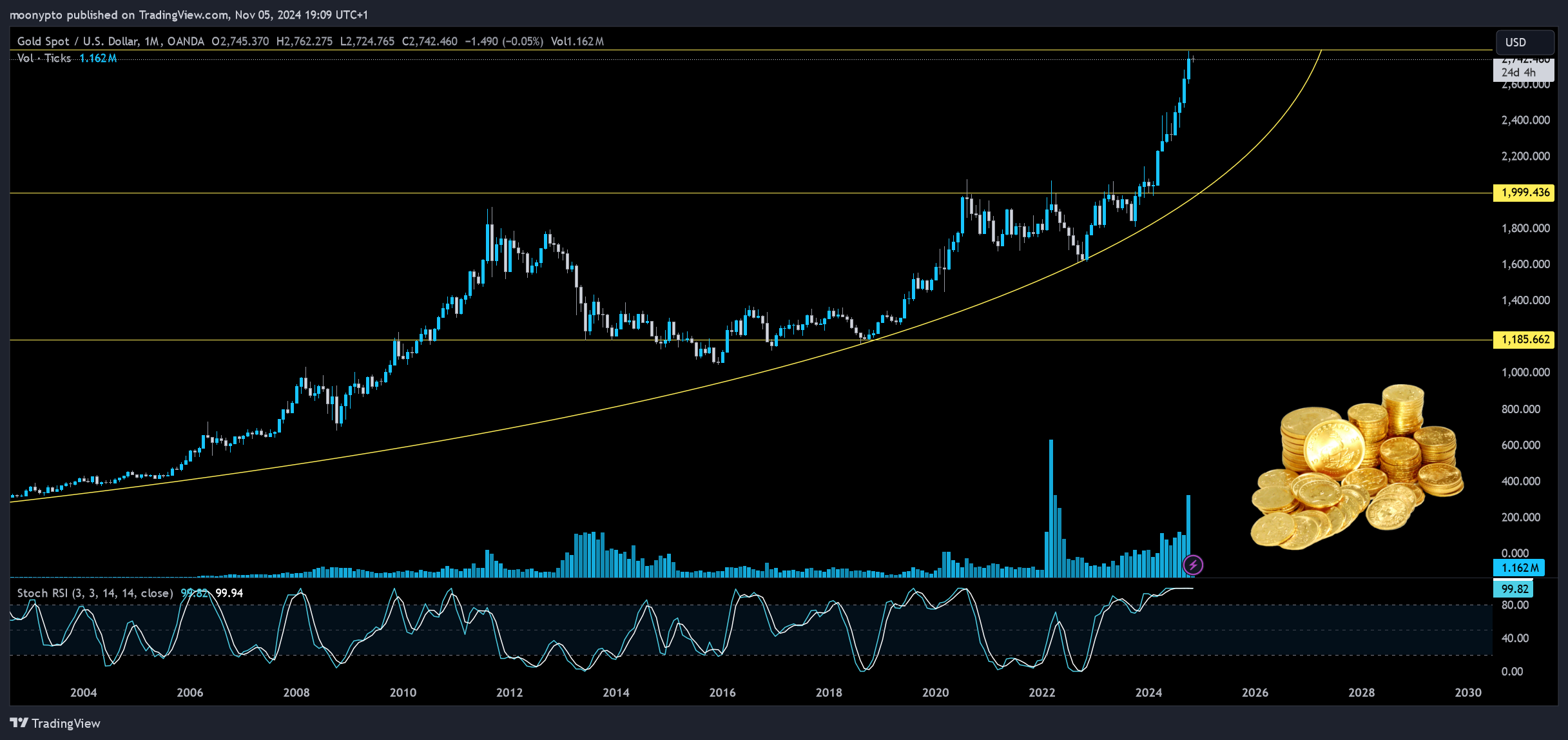The image size is (1568, 740).
Task: Click the 99.82 Stoch RSI axis label
Action: tap(1515, 589)
